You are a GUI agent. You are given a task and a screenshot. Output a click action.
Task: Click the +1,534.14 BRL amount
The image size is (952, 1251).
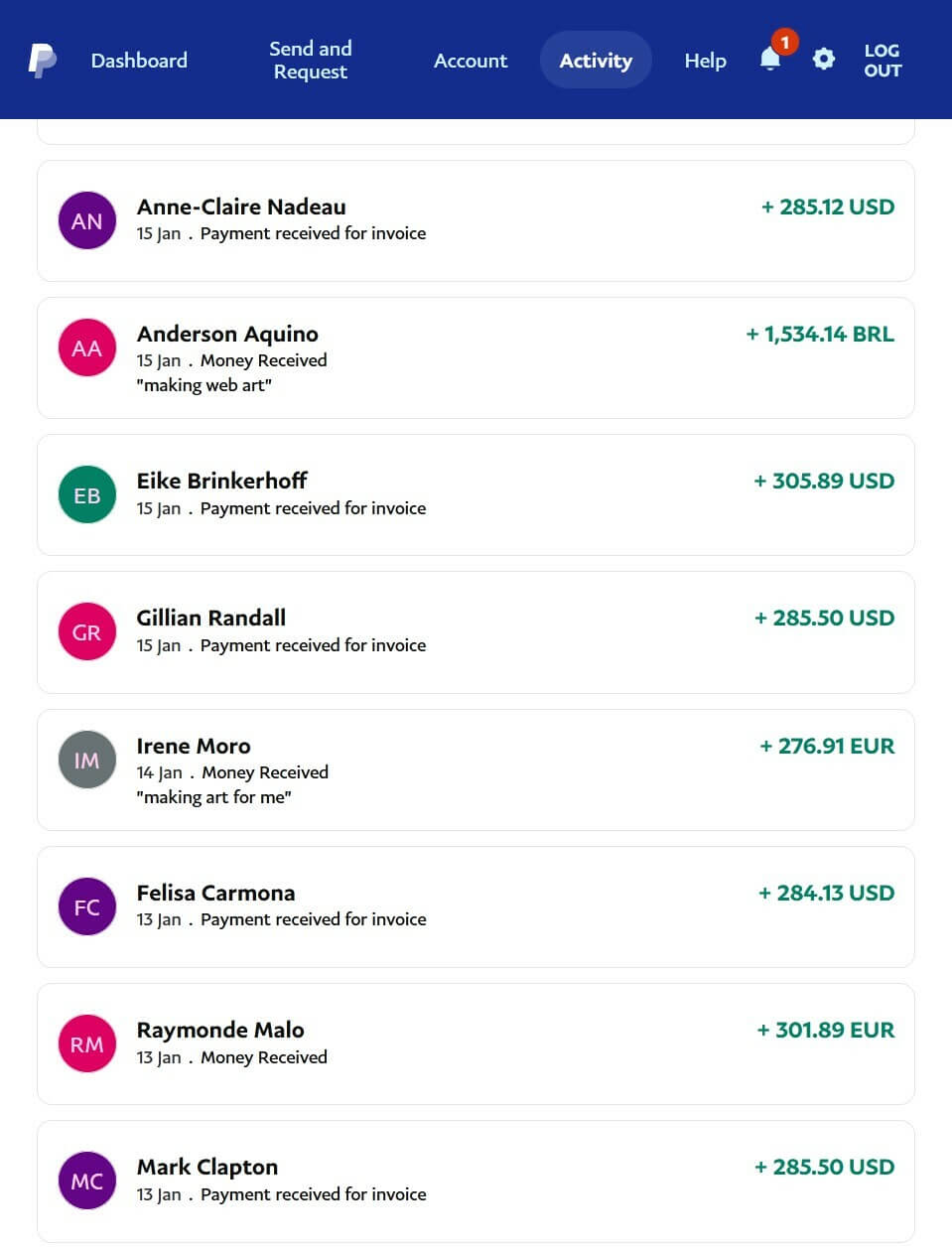pyautogui.click(x=820, y=334)
